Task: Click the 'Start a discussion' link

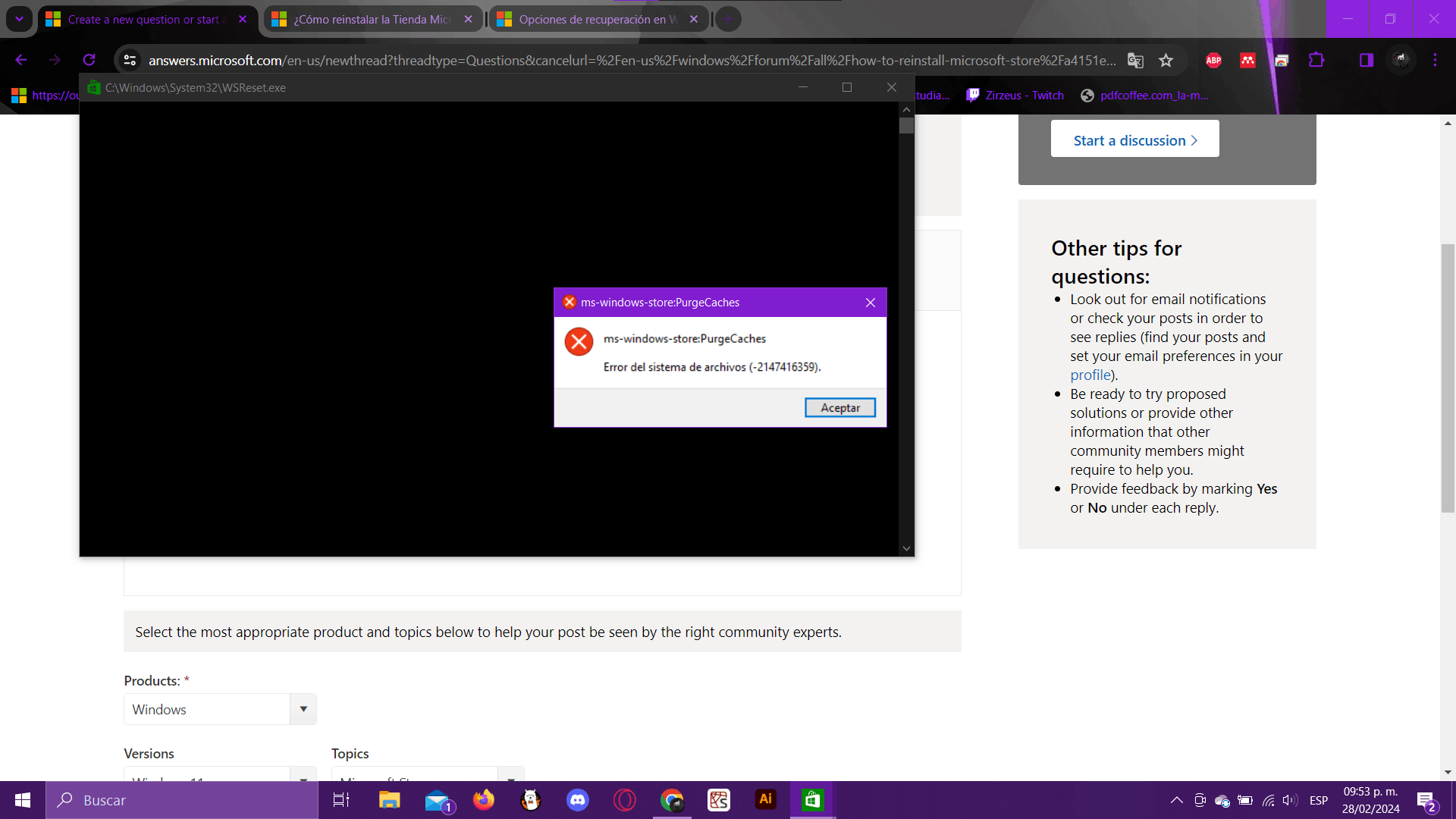Action: pyautogui.click(x=1134, y=140)
